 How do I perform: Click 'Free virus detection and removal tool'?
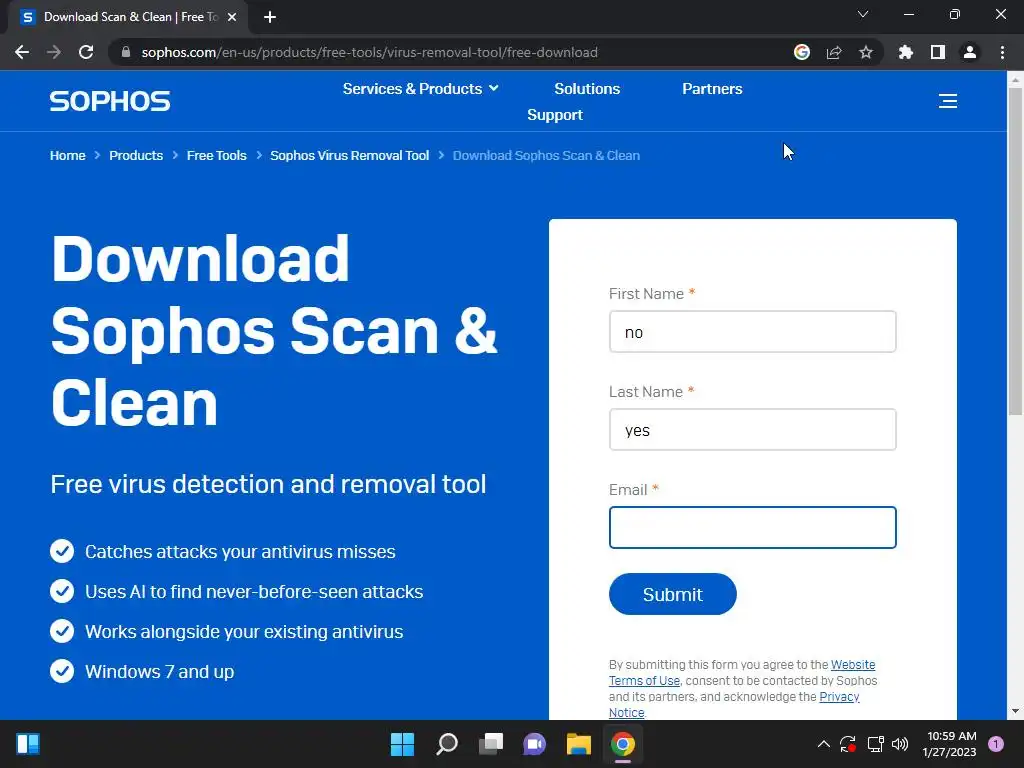pos(268,484)
